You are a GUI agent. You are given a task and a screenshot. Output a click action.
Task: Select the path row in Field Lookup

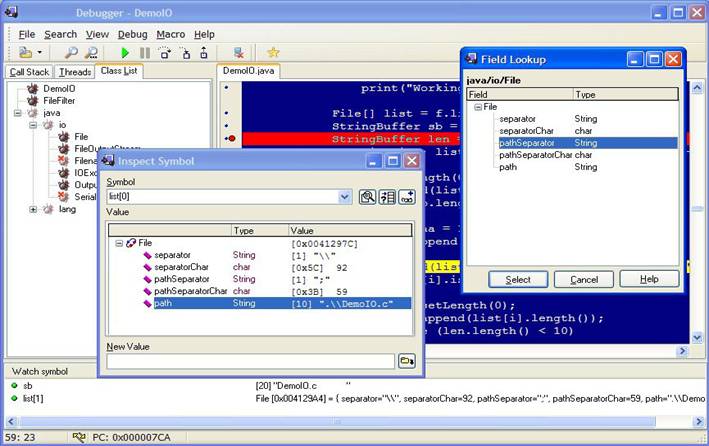(x=587, y=167)
